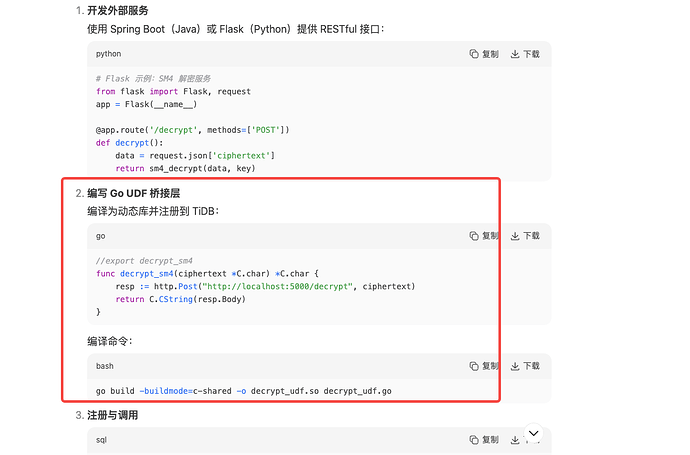This screenshot has width=690, height=455.
Task: Click the heading 注册与调用
Action: pyautogui.click(x=112, y=415)
